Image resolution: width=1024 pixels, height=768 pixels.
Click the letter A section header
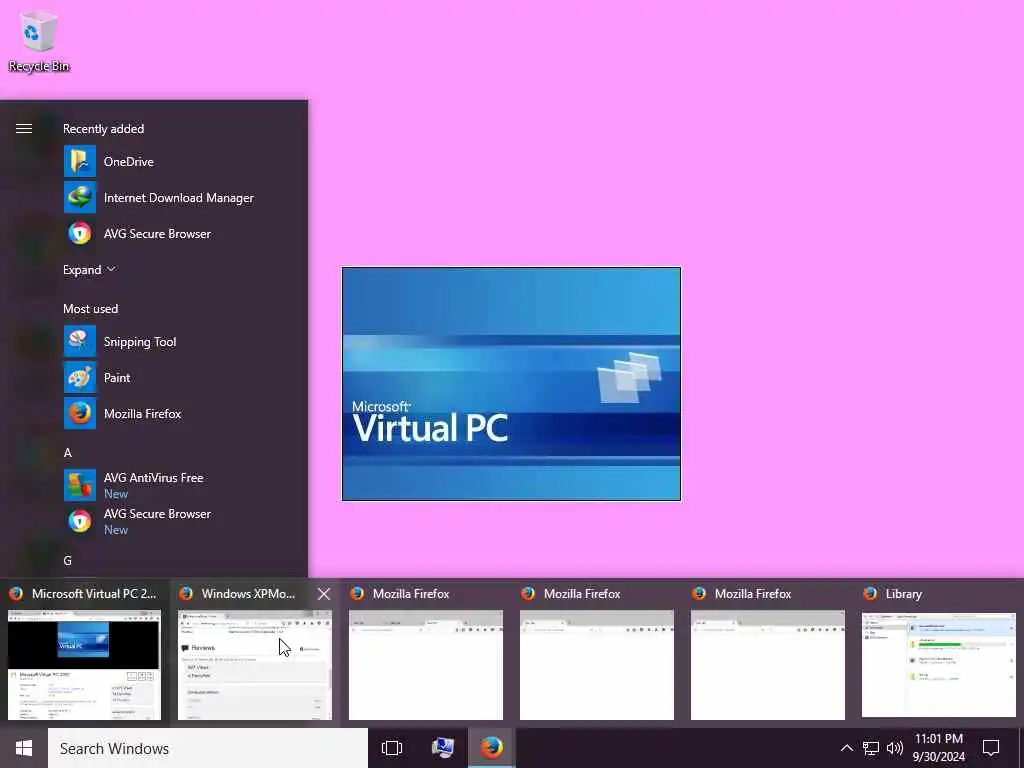coord(67,453)
